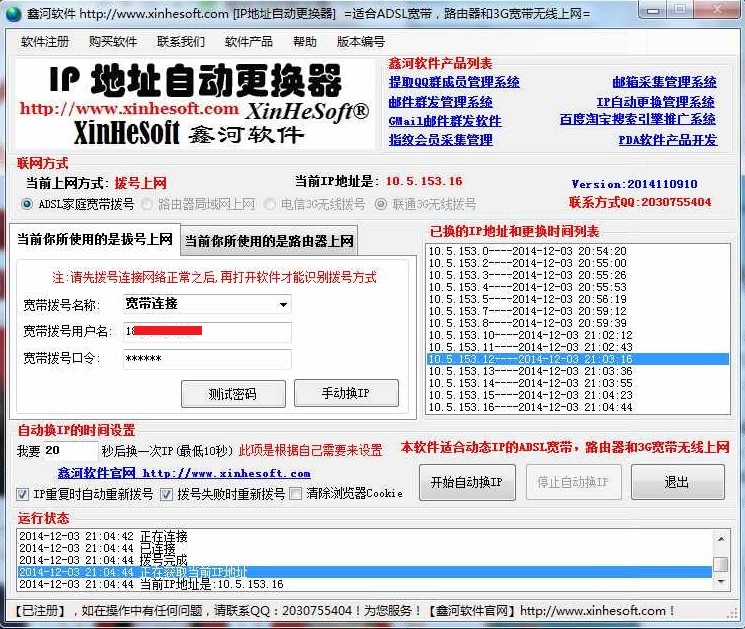Open 提取QQ群成员管理系统 product link

pyautogui.click(x=454, y=82)
